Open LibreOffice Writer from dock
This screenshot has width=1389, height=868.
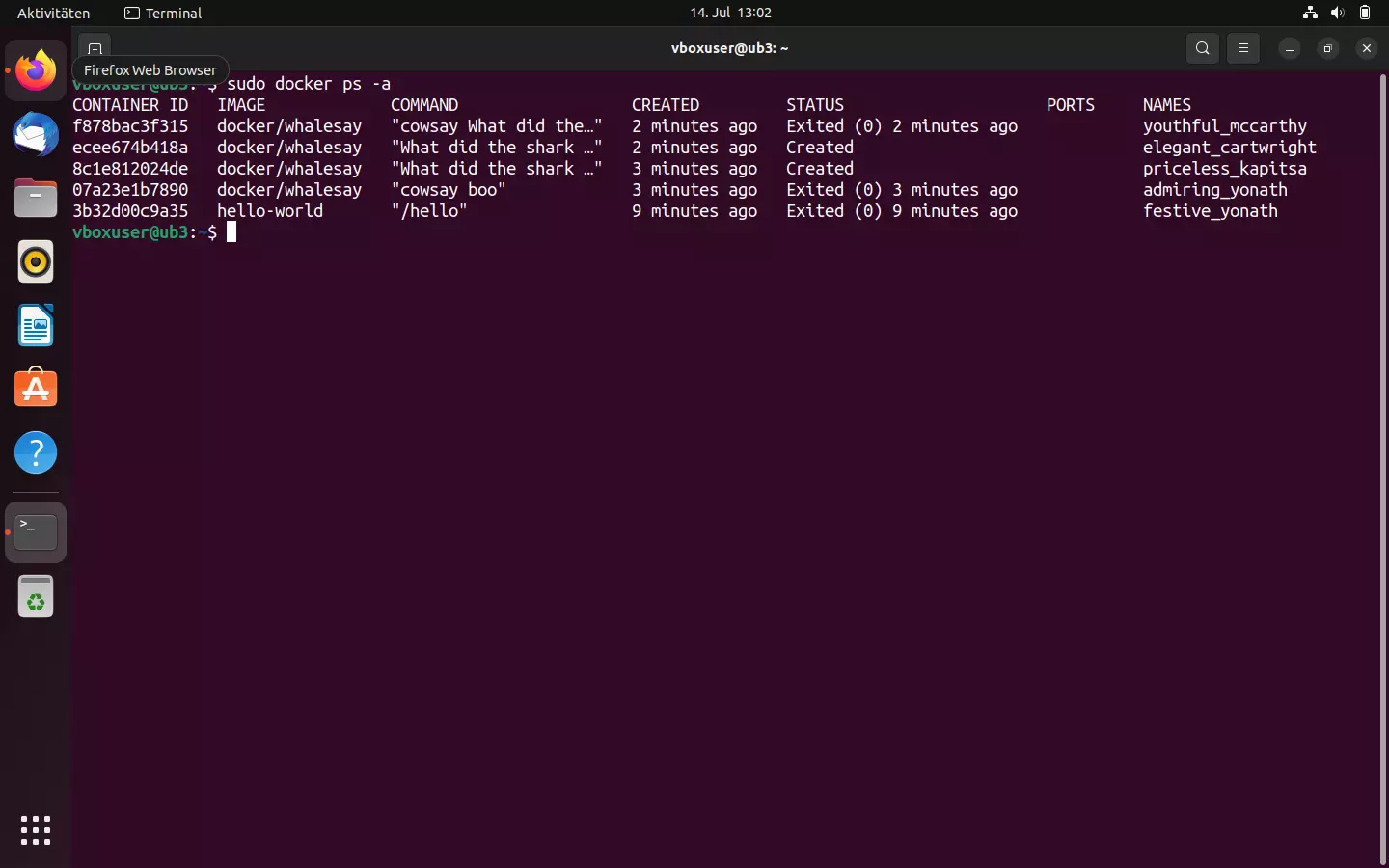[36, 326]
